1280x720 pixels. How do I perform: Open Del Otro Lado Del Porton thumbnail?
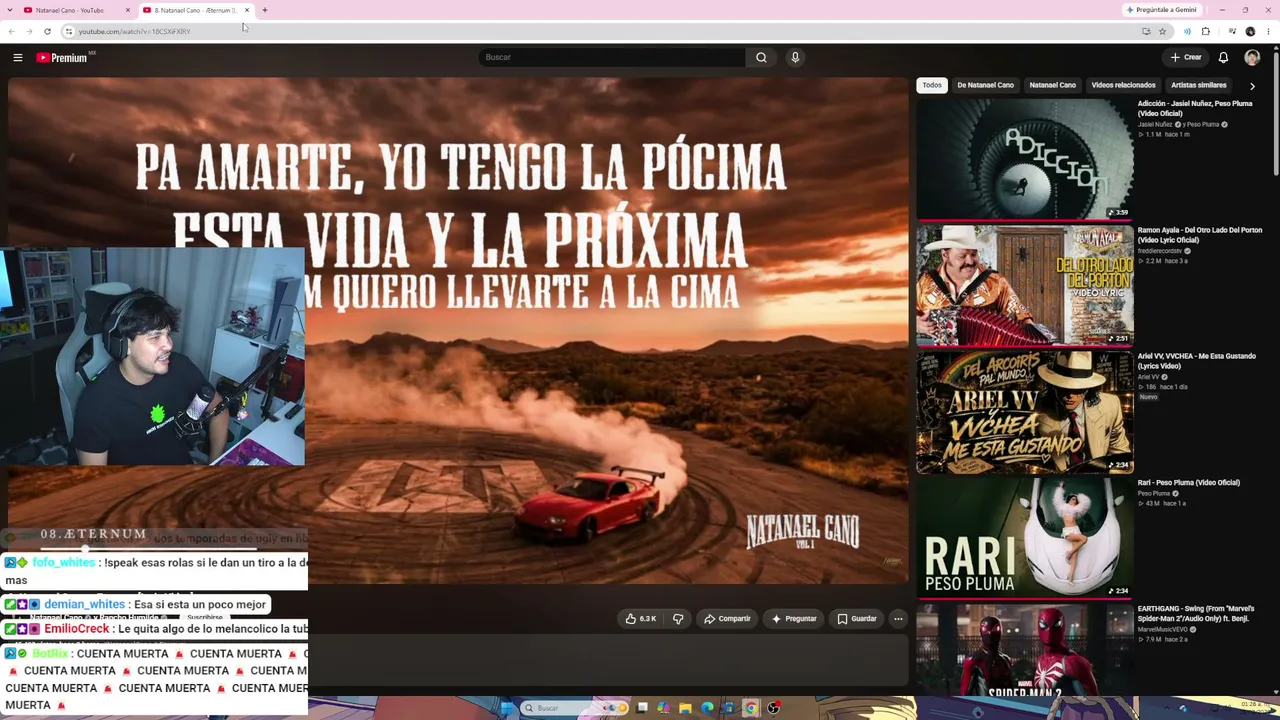pyautogui.click(x=1025, y=285)
